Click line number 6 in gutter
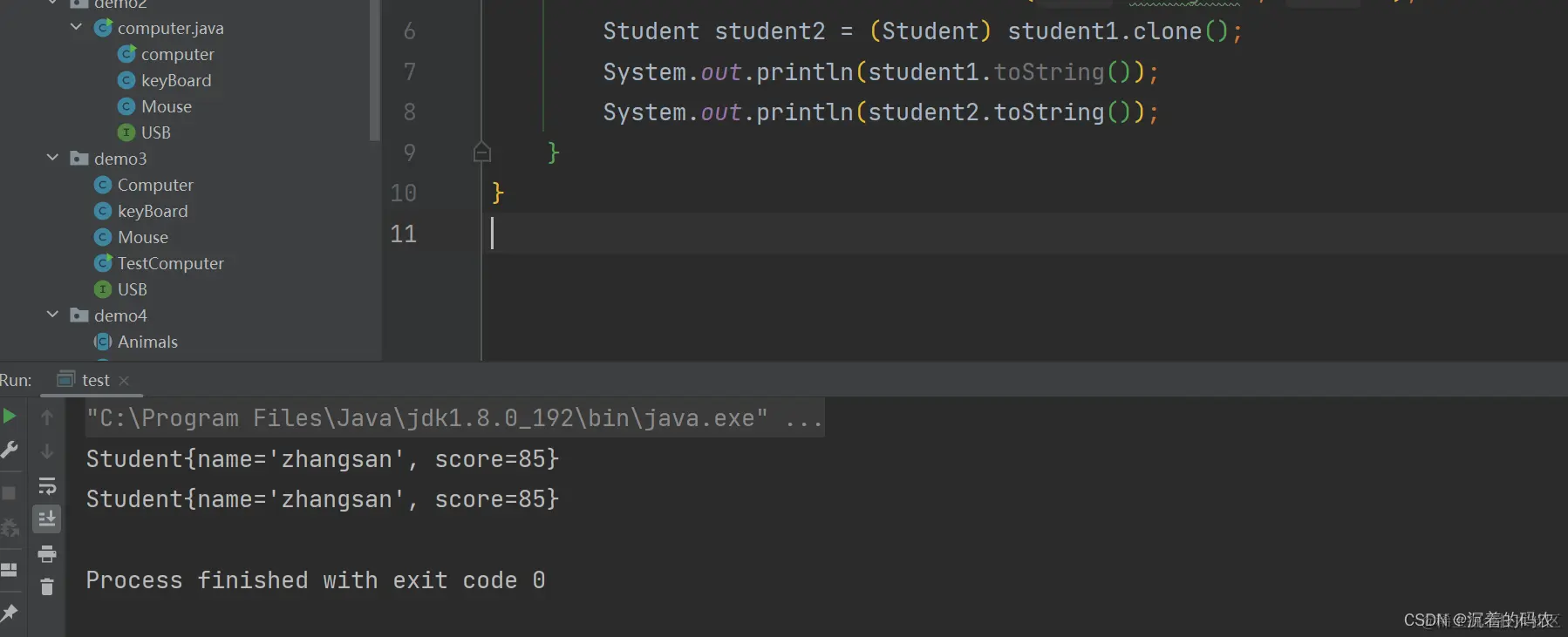This screenshot has height=637, width=1568. pyautogui.click(x=410, y=31)
